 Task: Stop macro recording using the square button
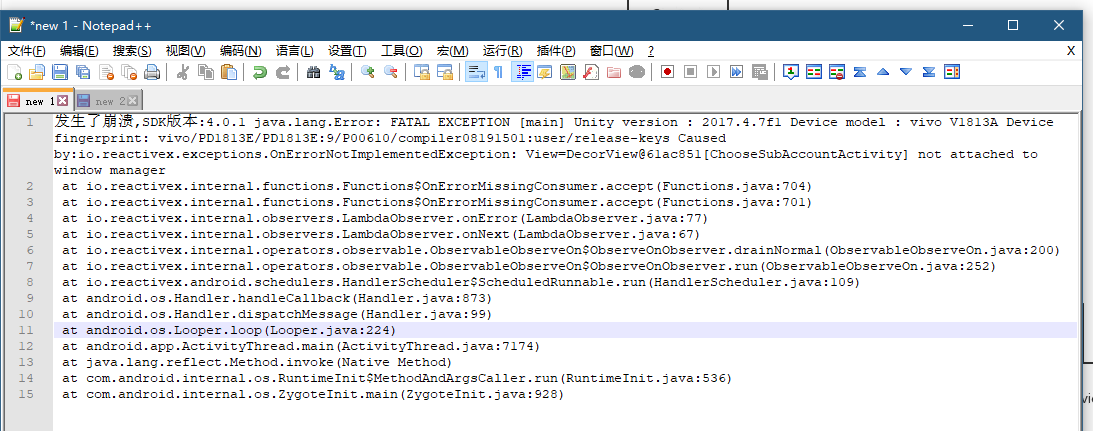[690, 72]
